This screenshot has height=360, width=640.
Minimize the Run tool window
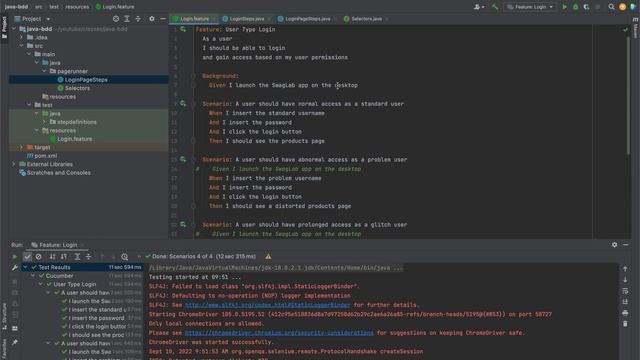(626, 245)
